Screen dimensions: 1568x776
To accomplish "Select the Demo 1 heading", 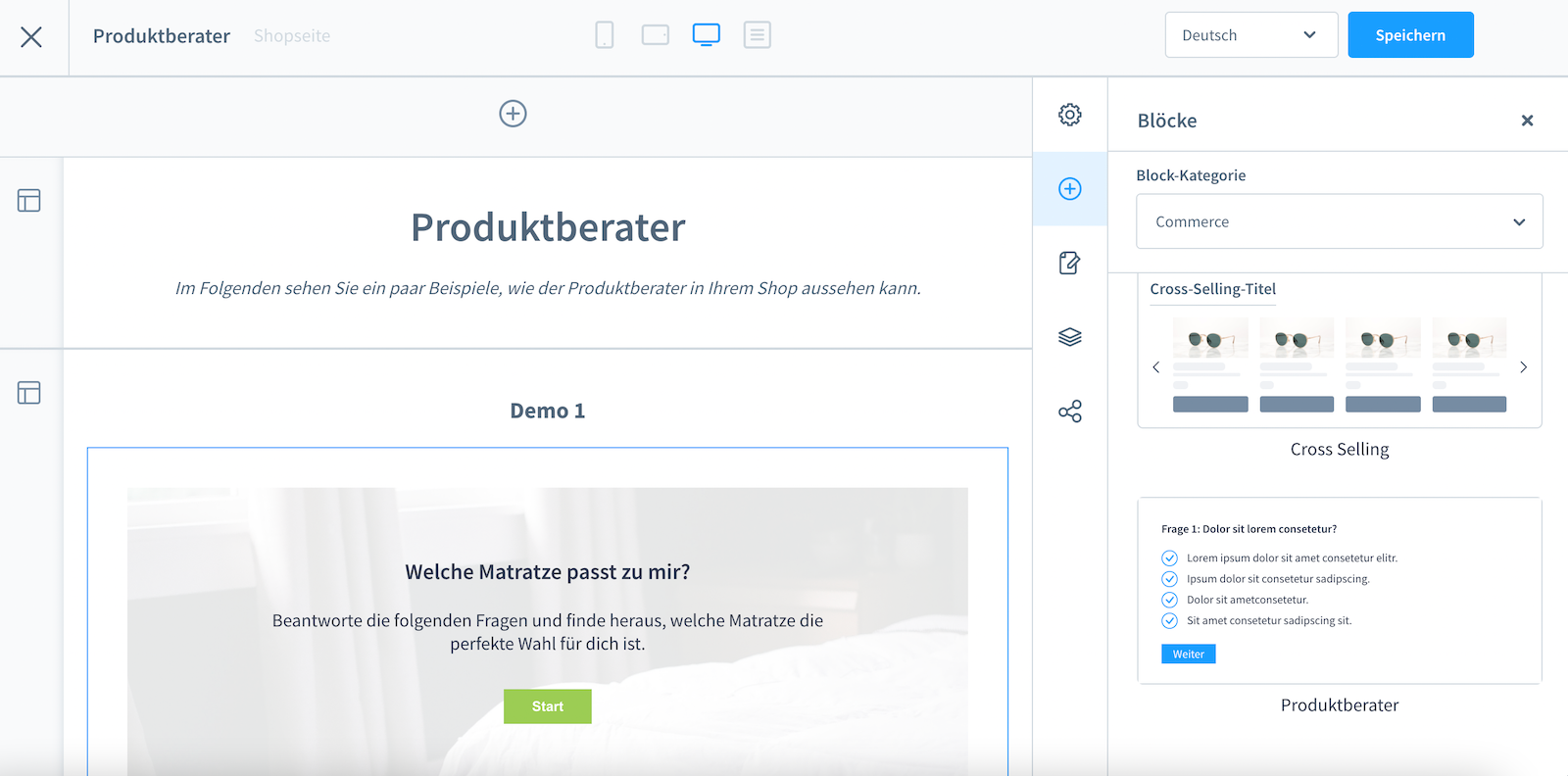I will (x=548, y=411).
